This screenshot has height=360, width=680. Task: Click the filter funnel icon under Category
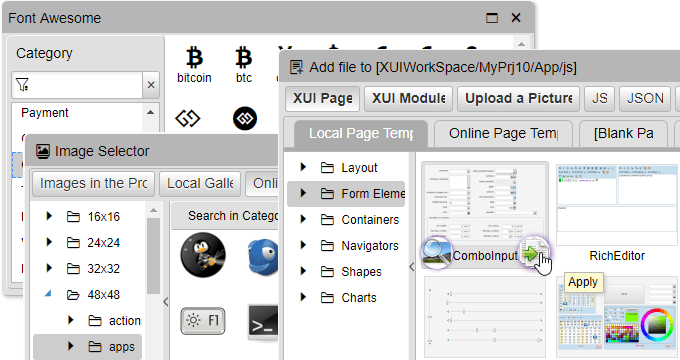point(22,85)
